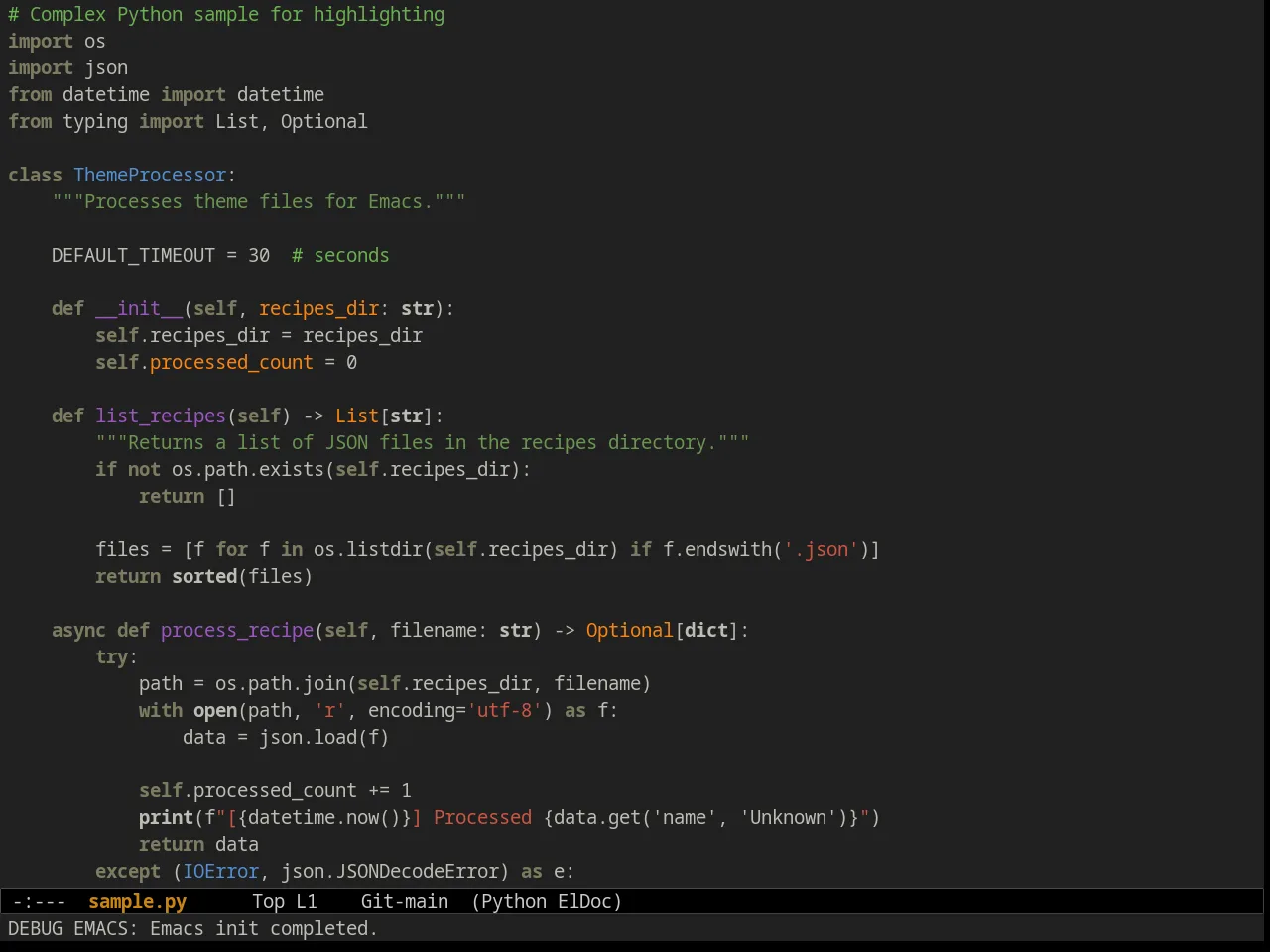Click the 'async' keyword
This screenshot has width=1270, height=952.
click(78, 630)
